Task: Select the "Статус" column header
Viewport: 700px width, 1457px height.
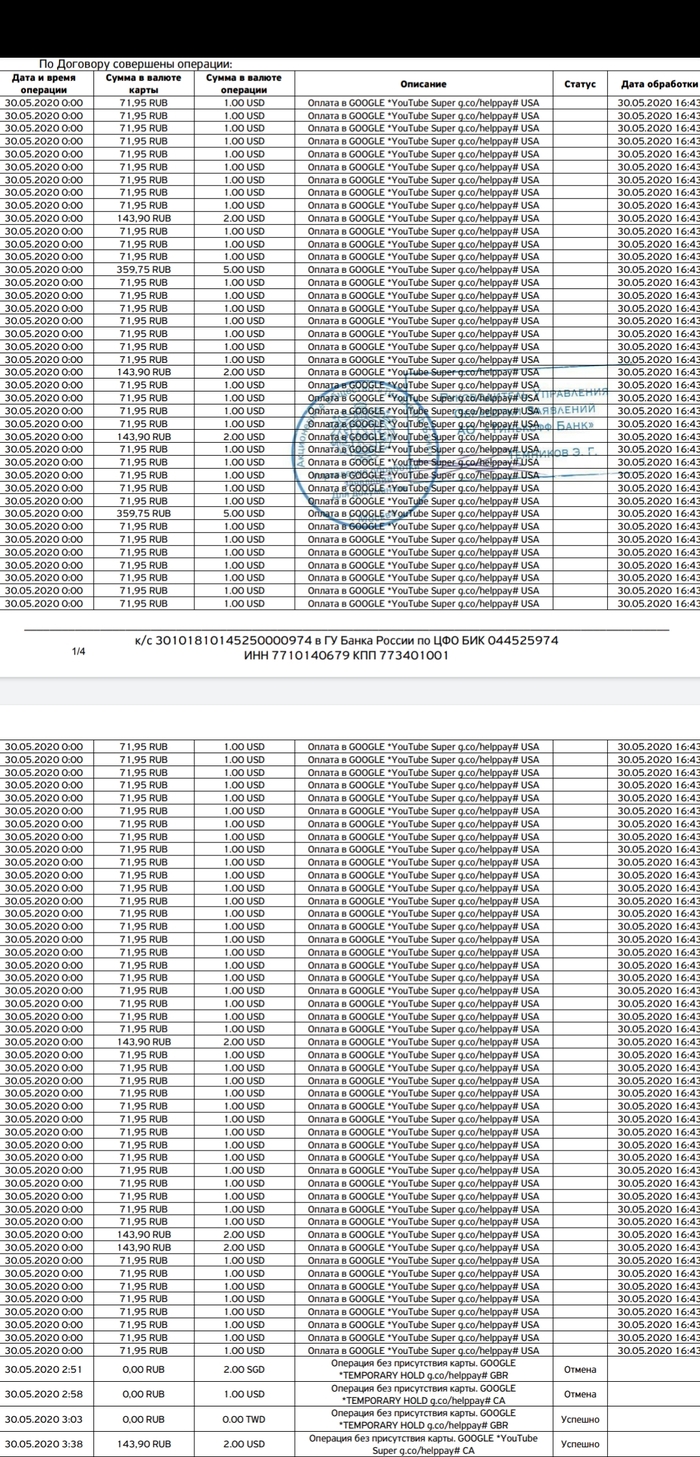Action: pyautogui.click(x=579, y=84)
